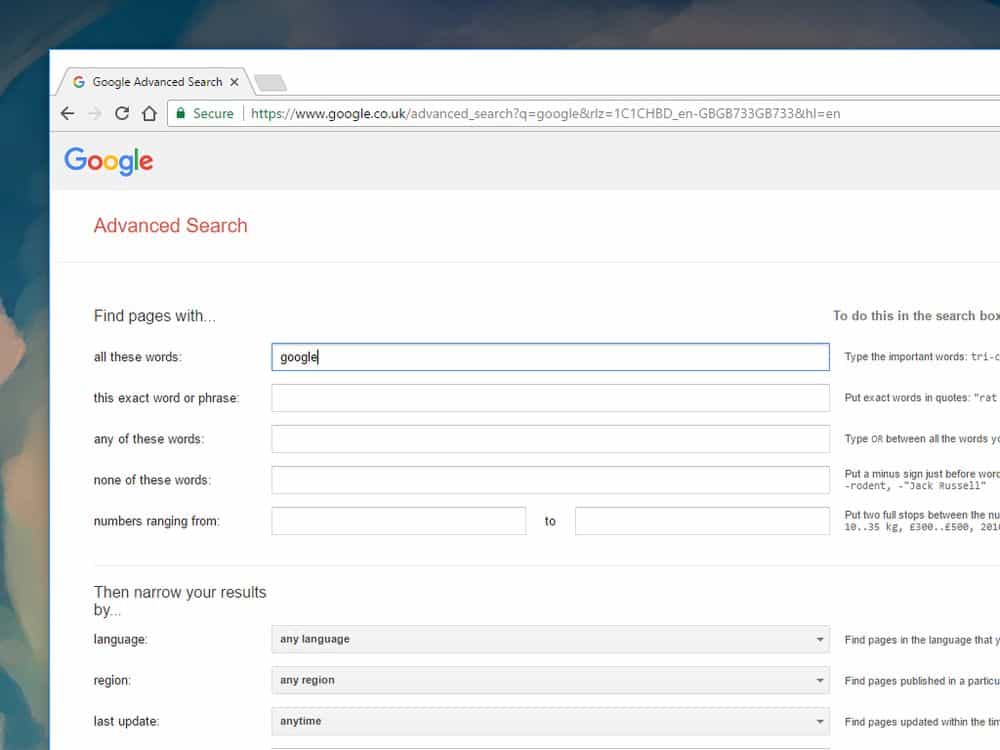This screenshot has height=750, width=1000.
Task: Click the first 'numbers ranging from' box
Action: (x=398, y=521)
